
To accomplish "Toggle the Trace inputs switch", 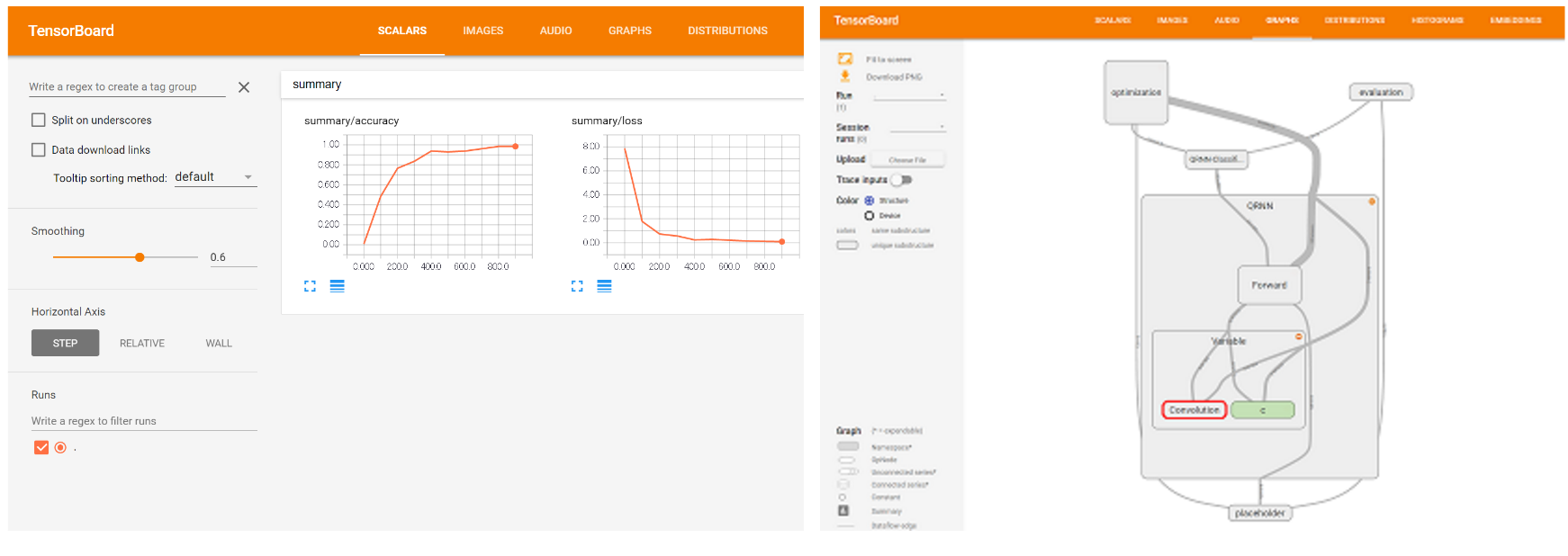I will click(901, 180).
